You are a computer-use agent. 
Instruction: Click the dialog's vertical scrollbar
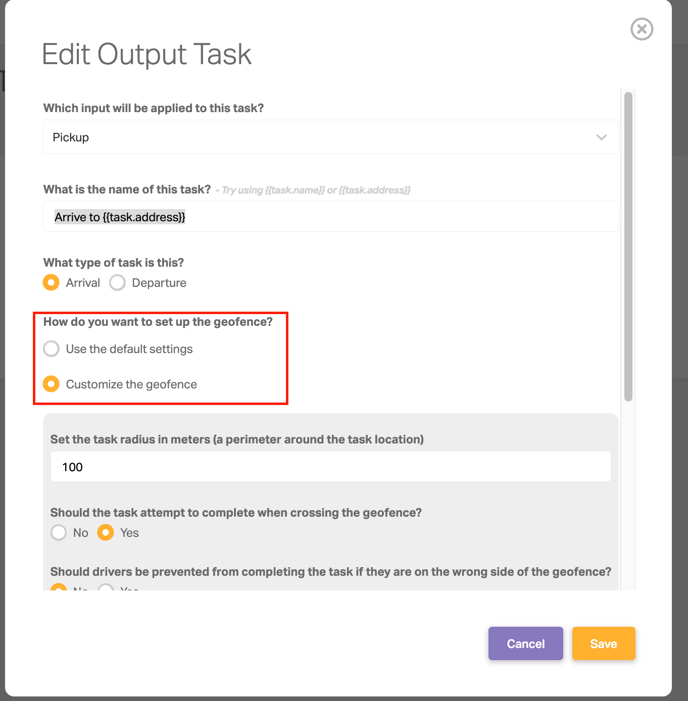pos(628,247)
